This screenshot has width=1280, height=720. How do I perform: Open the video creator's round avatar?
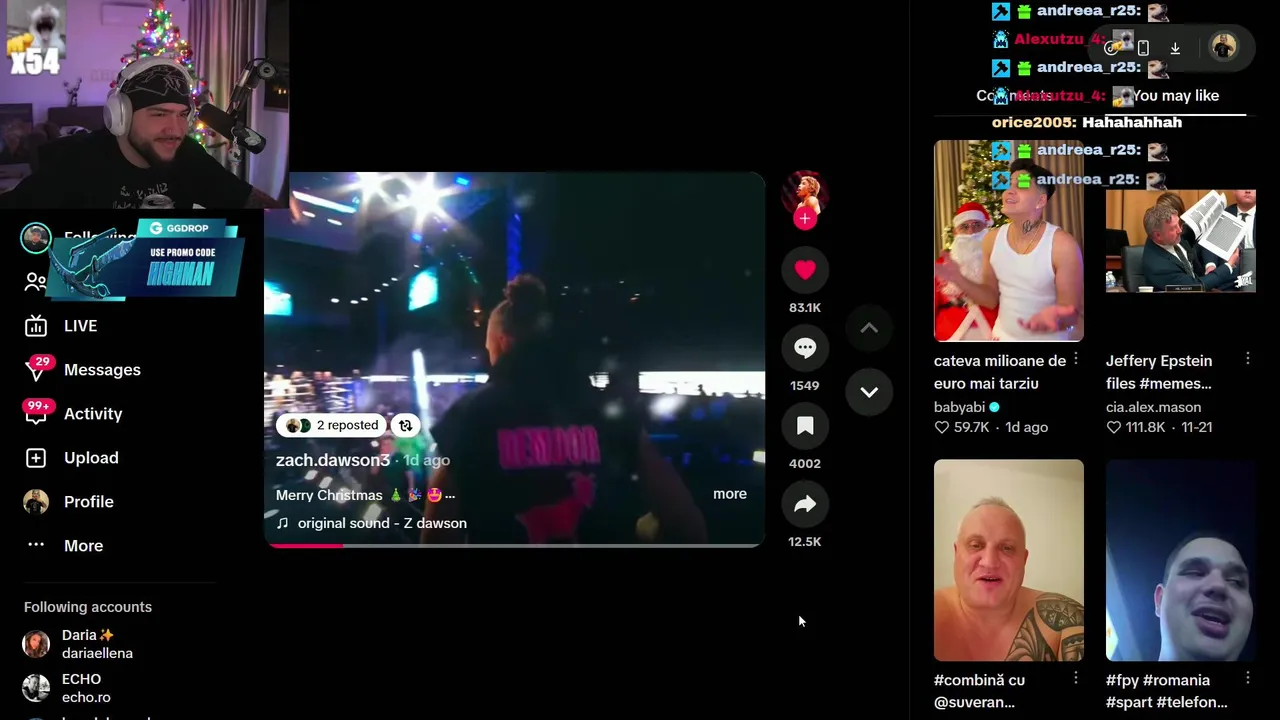tap(805, 192)
